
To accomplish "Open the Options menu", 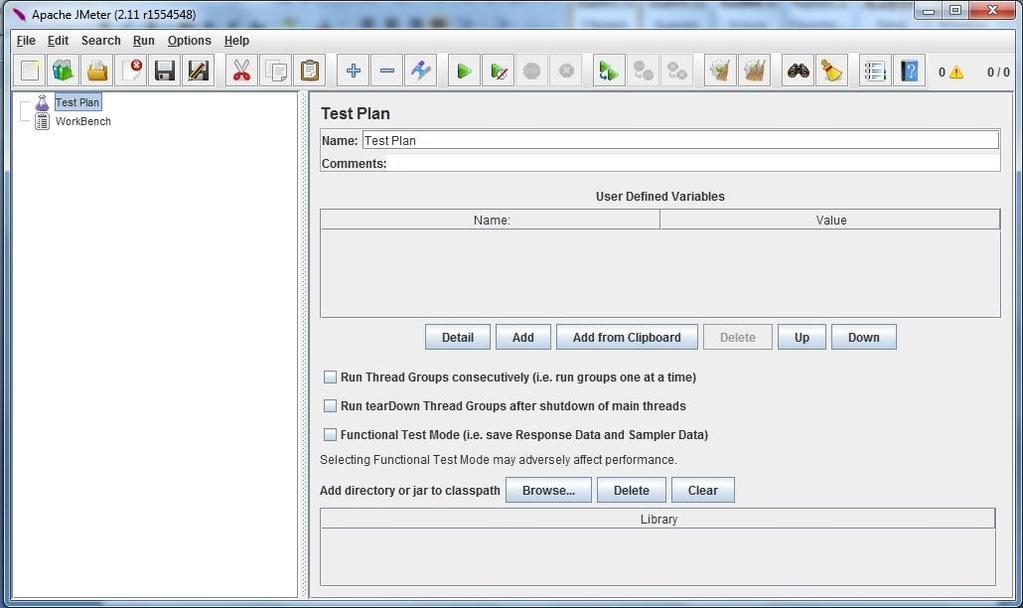I will (x=189, y=40).
